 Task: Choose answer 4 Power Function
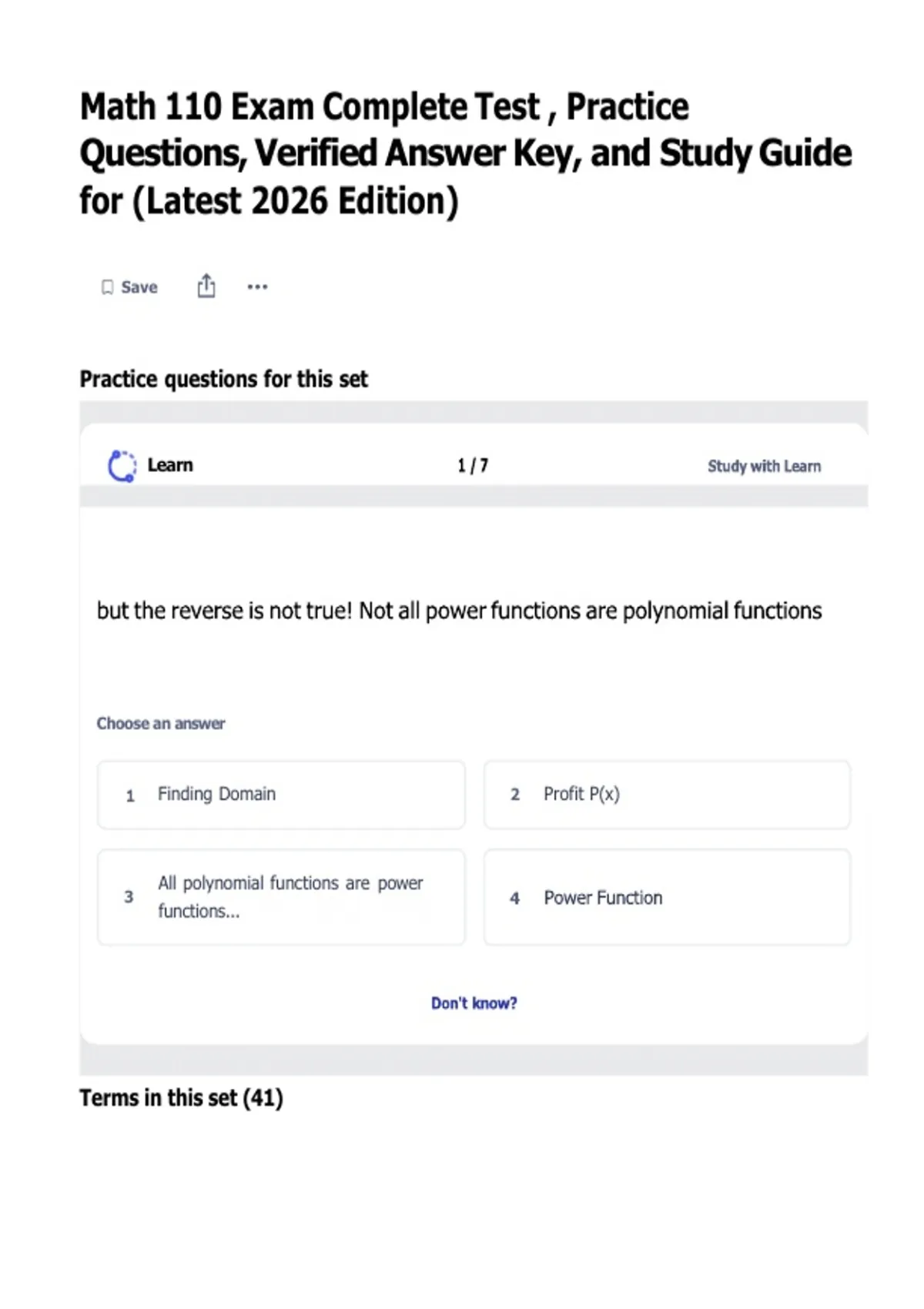pyautogui.click(x=667, y=897)
